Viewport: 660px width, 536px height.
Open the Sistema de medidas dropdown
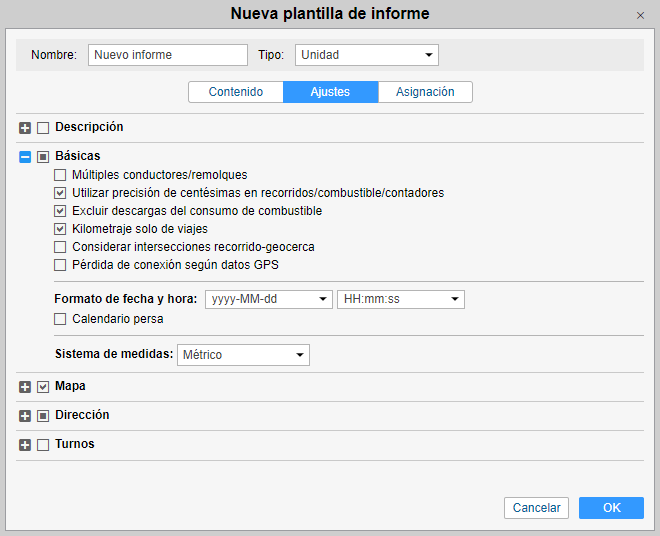[243, 355]
